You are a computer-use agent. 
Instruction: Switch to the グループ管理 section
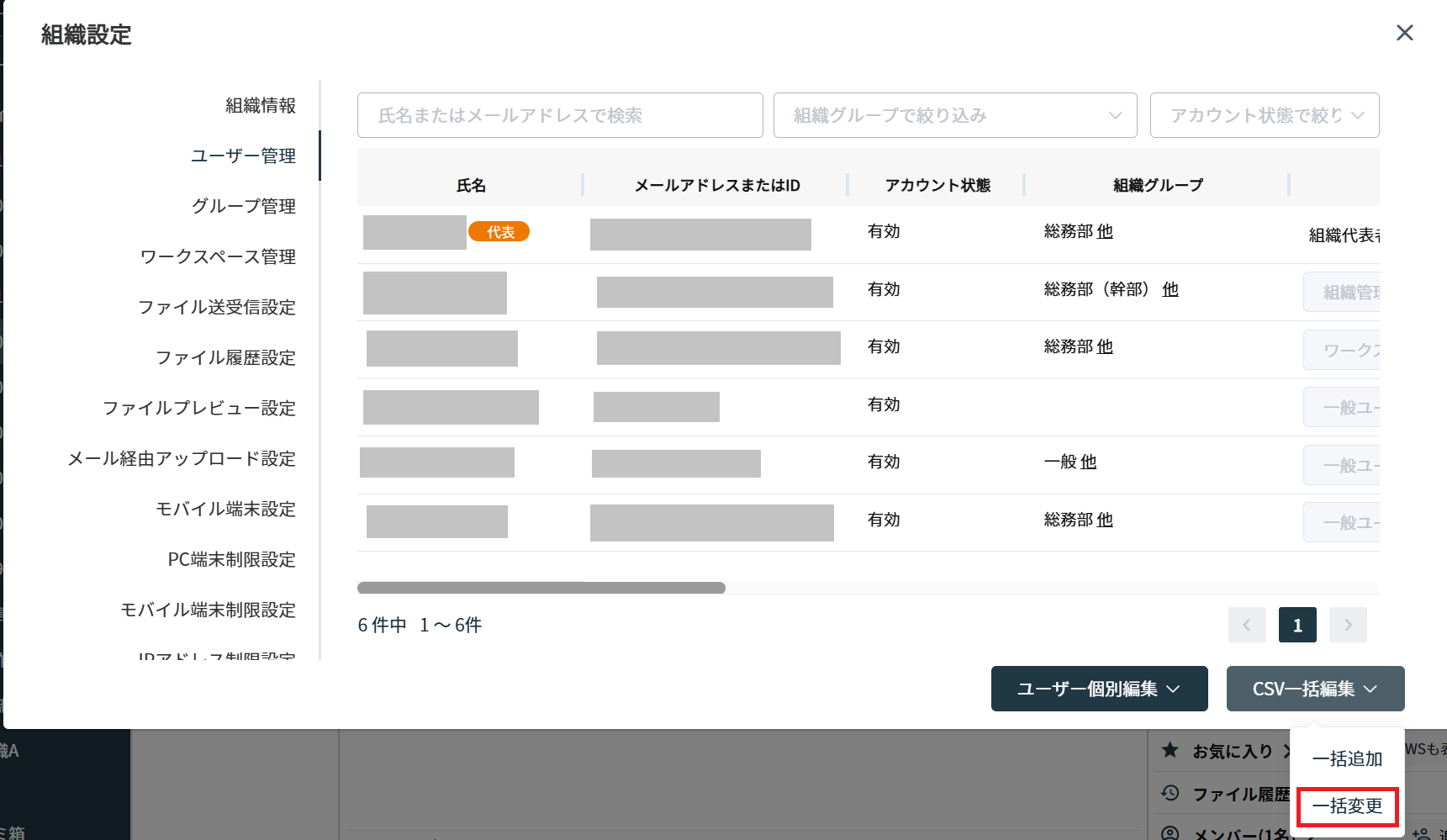click(243, 205)
